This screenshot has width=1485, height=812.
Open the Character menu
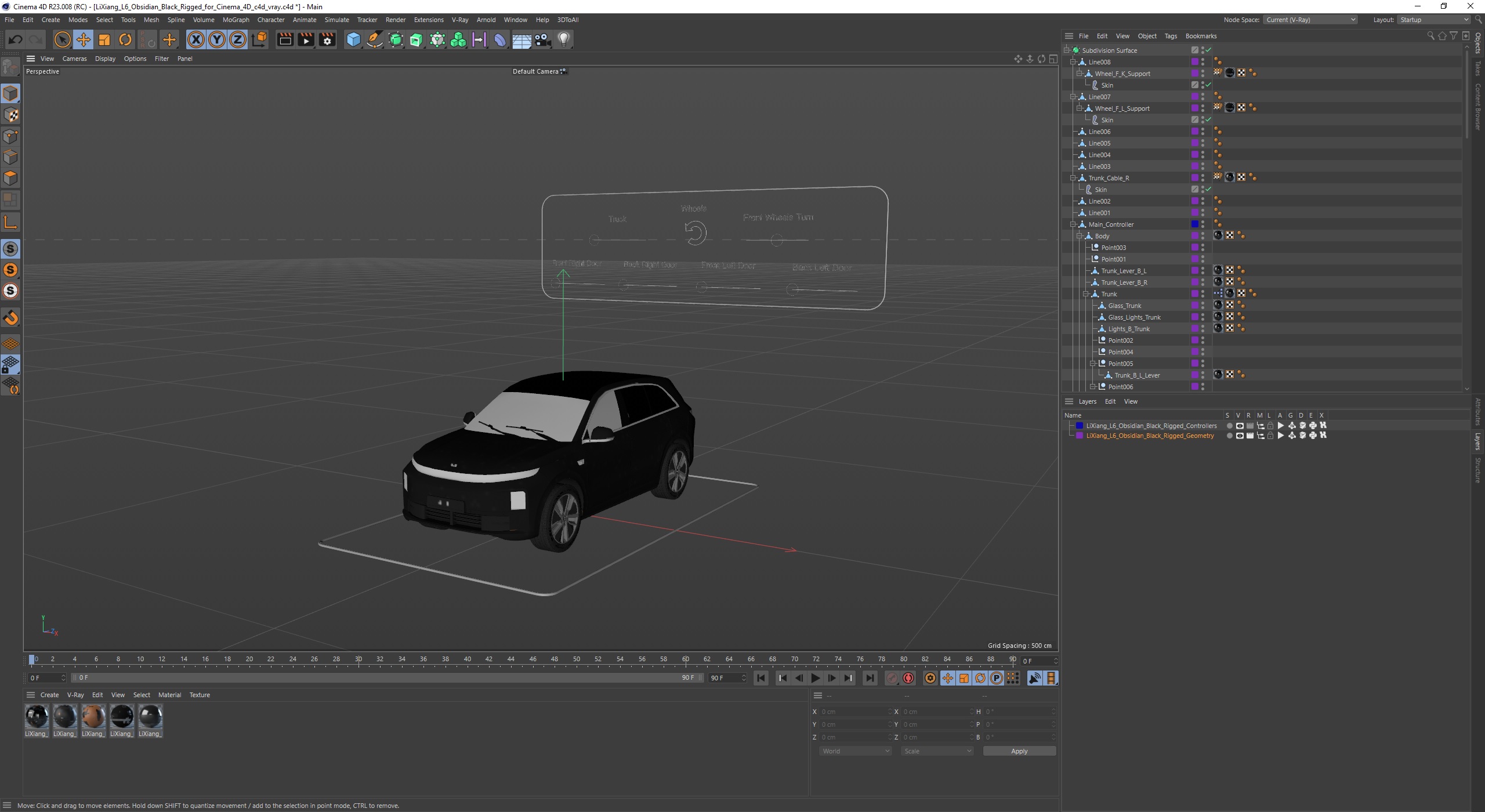[271, 20]
